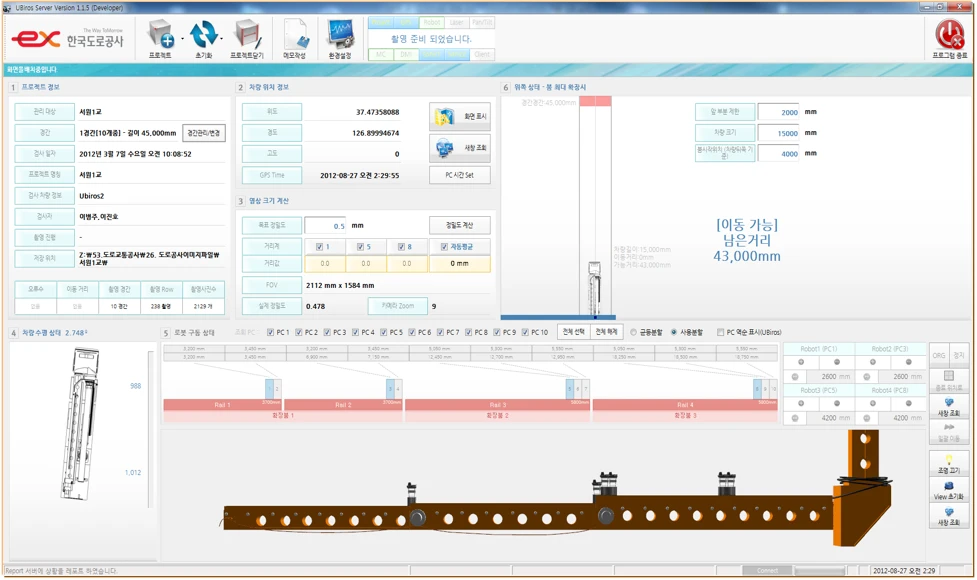Uncheck distance meter 8 checkbox
Screen dimensions: 977x580
(x=401, y=247)
